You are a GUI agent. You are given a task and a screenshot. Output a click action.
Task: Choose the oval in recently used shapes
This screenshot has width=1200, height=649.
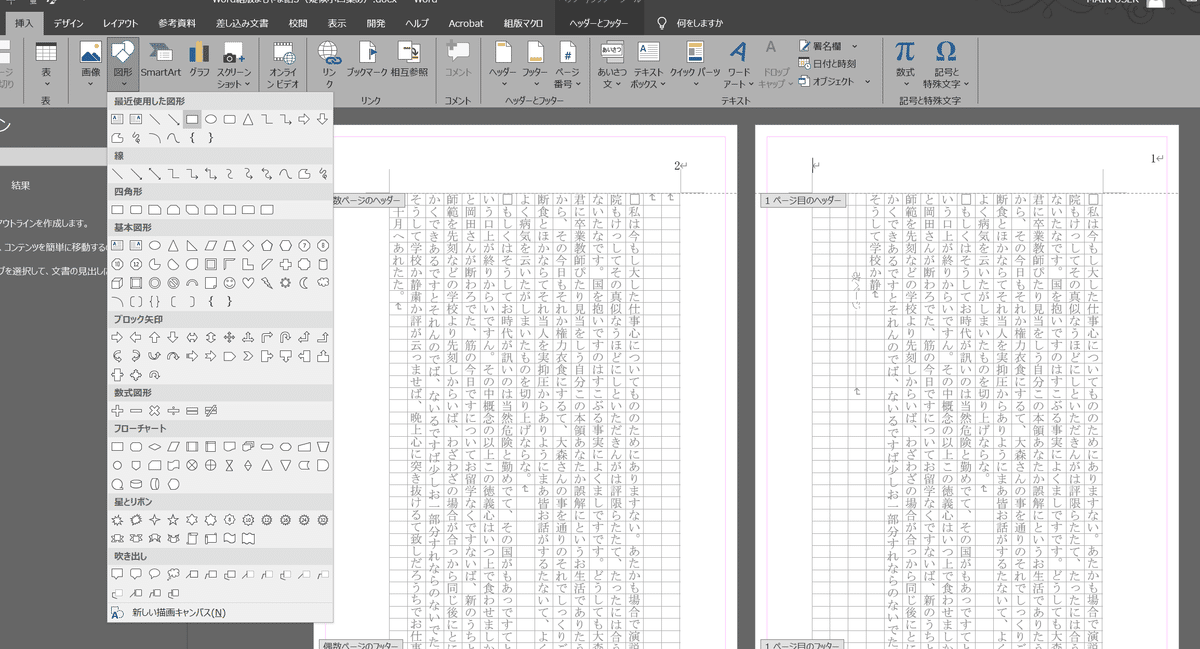pyautogui.click(x=211, y=119)
